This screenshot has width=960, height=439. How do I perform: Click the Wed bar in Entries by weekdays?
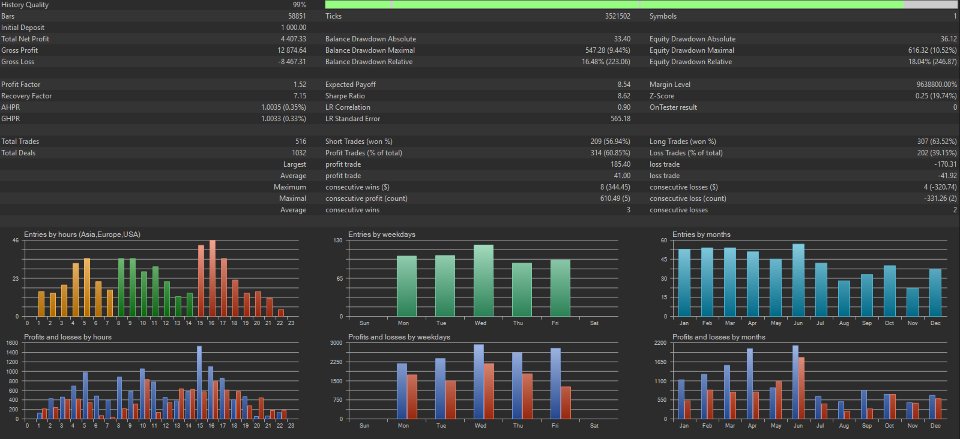coord(484,280)
